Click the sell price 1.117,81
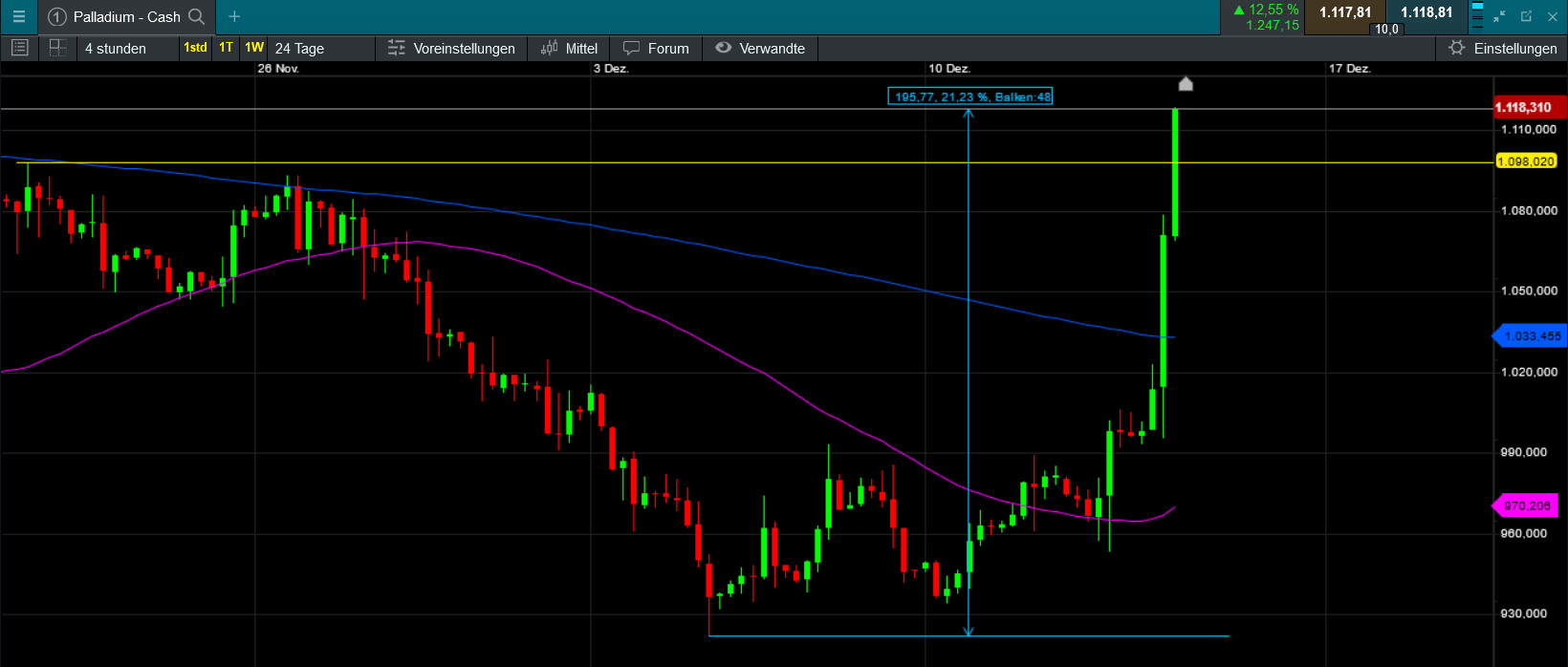This screenshot has width=1568, height=667. [1345, 13]
